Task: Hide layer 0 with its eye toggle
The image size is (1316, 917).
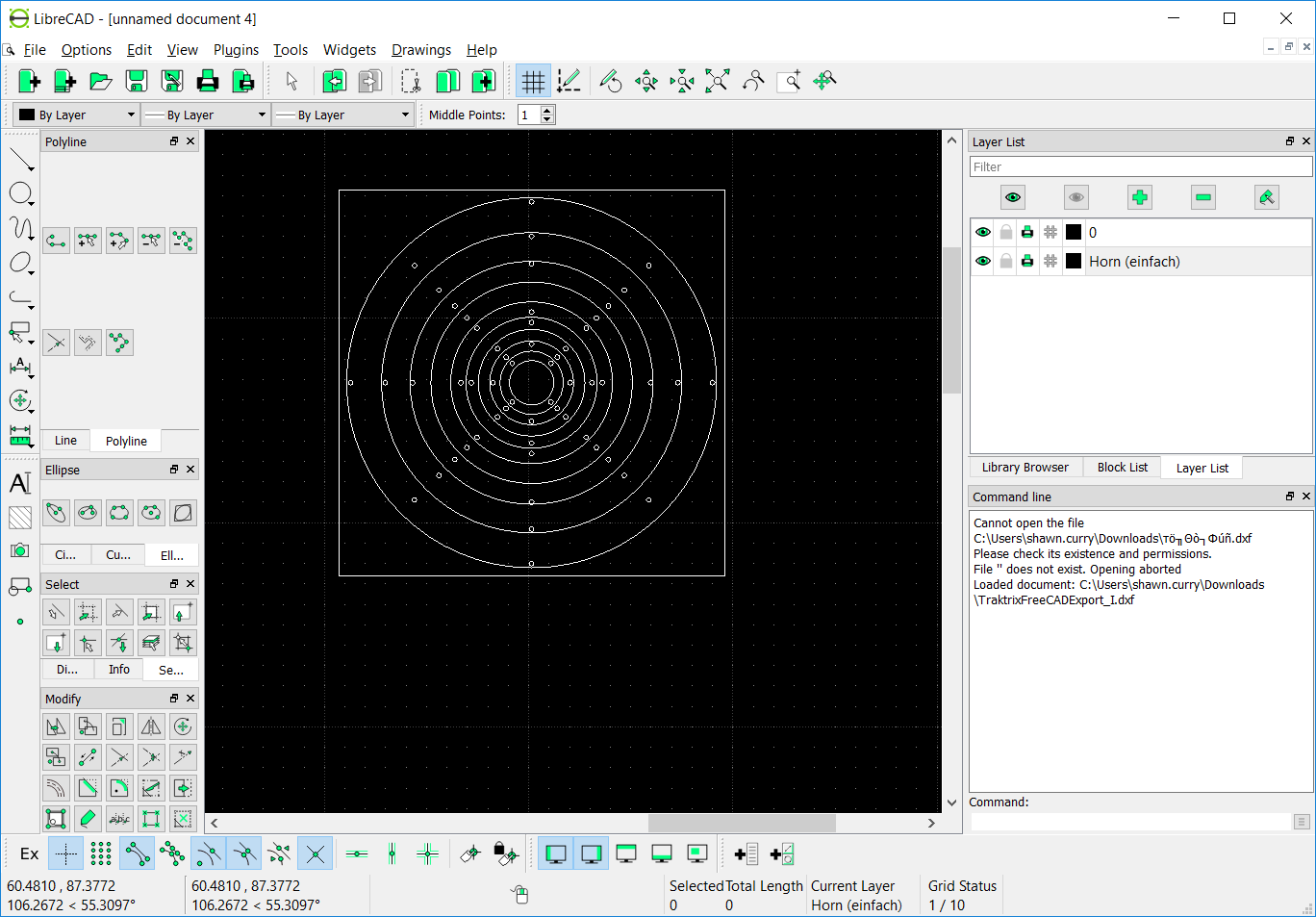Action: [x=983, y=232]
